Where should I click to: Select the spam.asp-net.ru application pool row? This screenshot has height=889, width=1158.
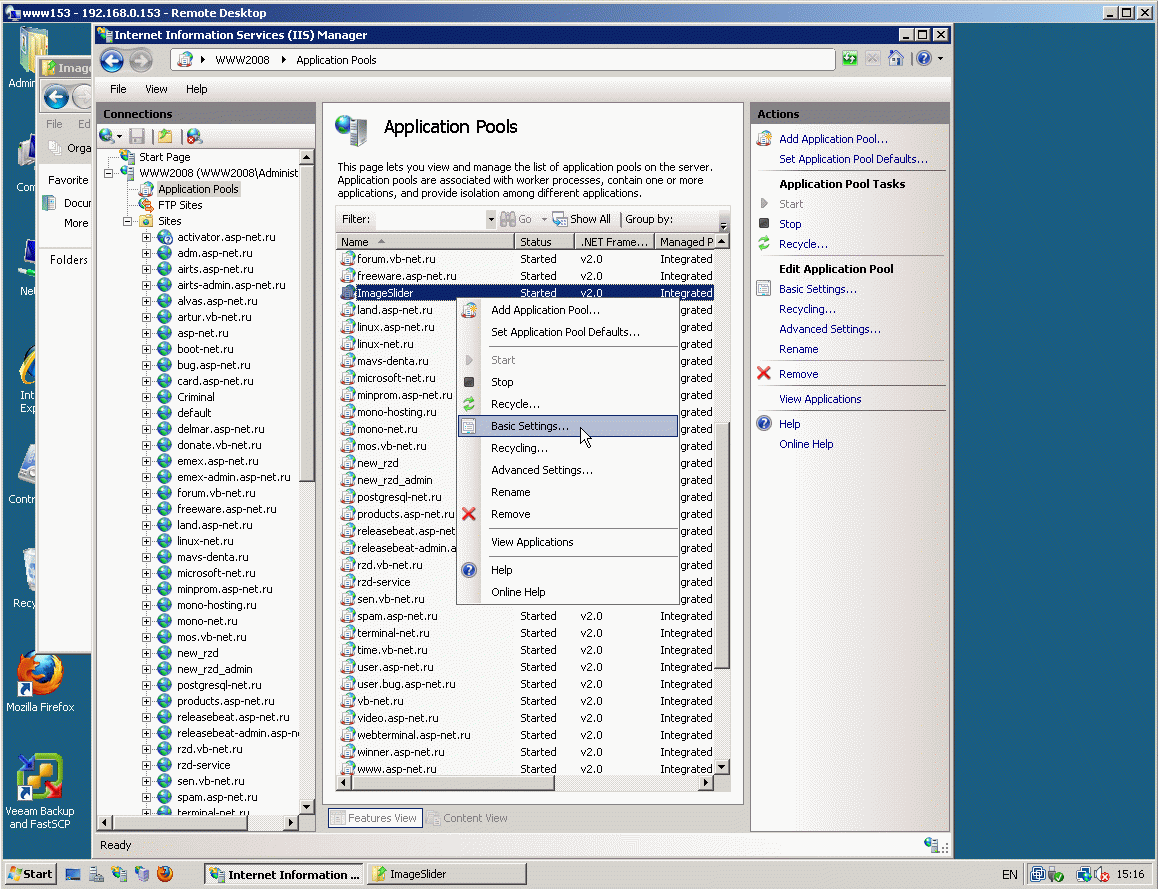[x=526, y=617]
